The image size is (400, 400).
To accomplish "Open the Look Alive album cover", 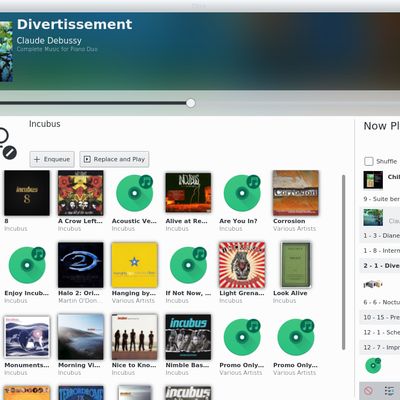I will [296, 265].
